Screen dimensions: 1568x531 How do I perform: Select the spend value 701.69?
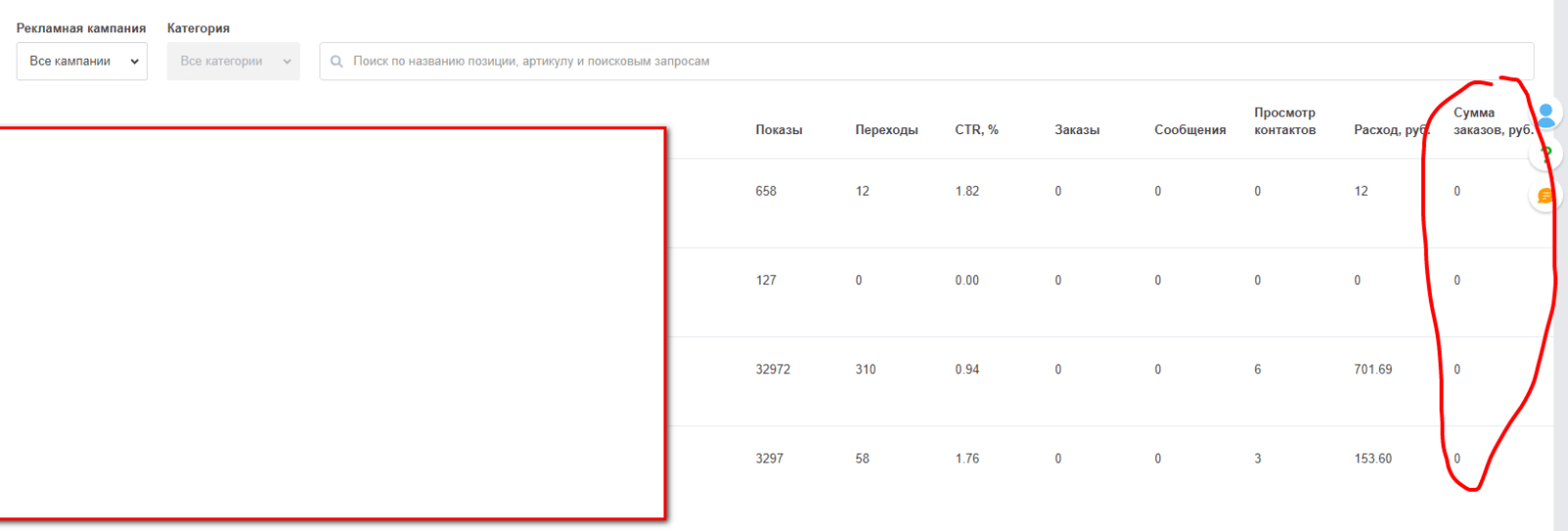coord(1373,369)
